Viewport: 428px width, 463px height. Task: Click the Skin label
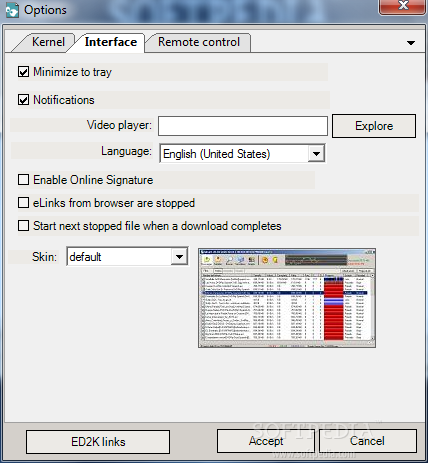[x=44, y=257]
